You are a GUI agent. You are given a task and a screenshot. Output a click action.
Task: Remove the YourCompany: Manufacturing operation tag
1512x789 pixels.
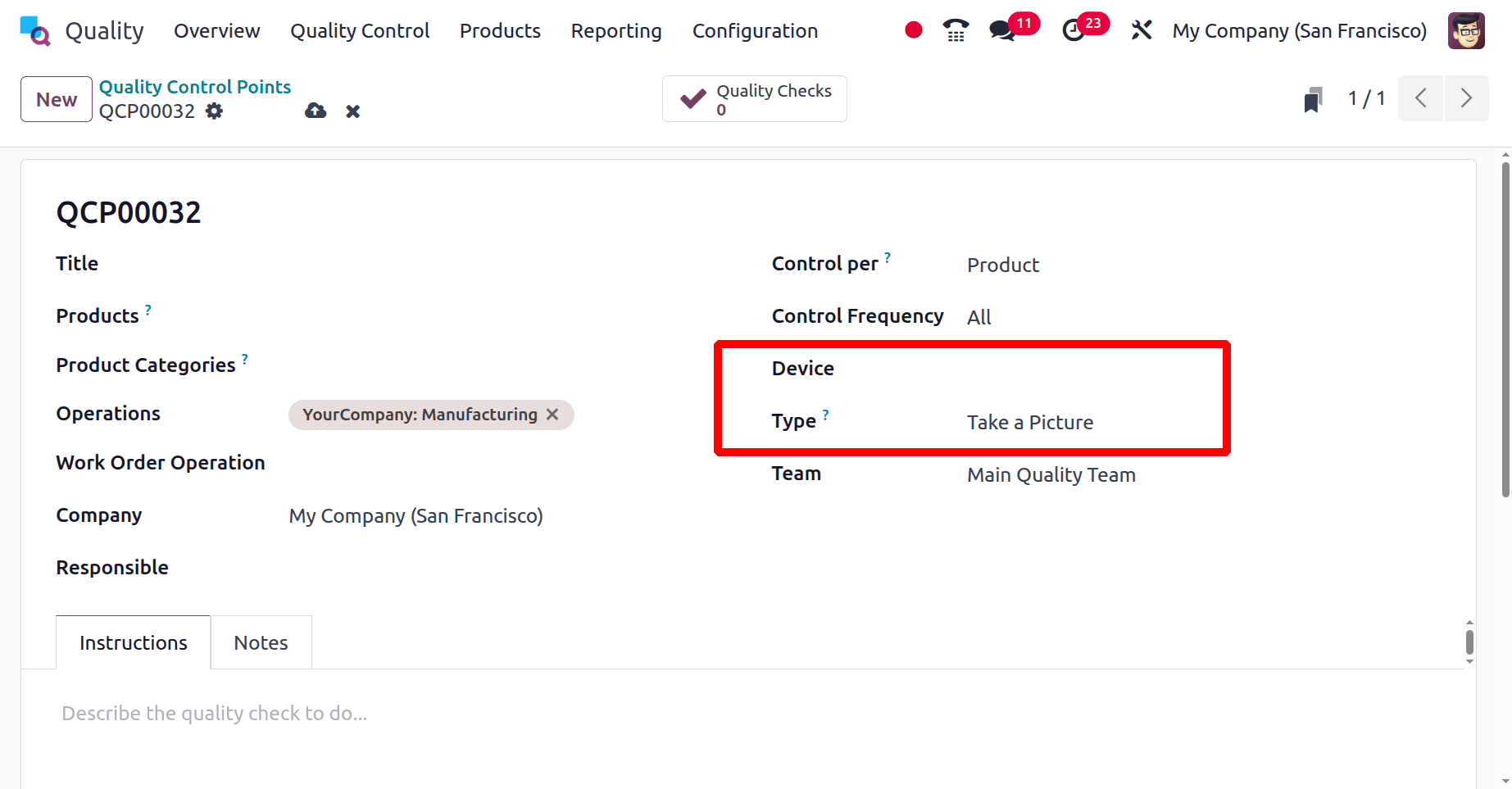point(552,415)
